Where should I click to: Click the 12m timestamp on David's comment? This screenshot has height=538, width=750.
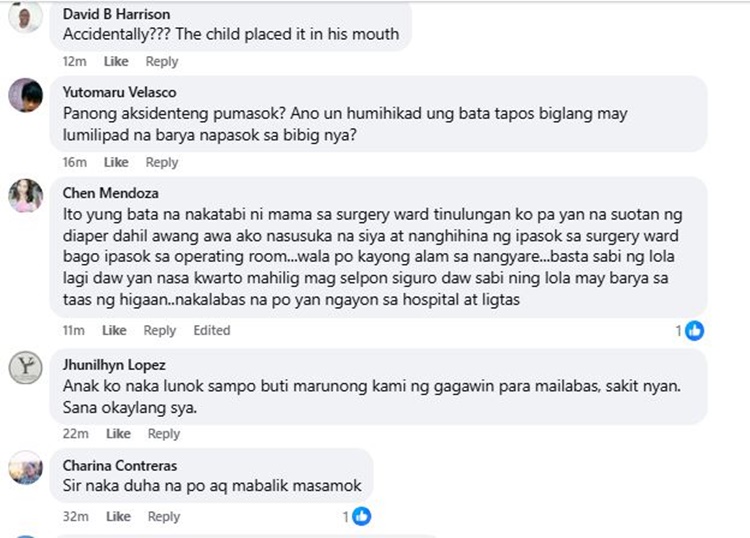coord(75,61)
